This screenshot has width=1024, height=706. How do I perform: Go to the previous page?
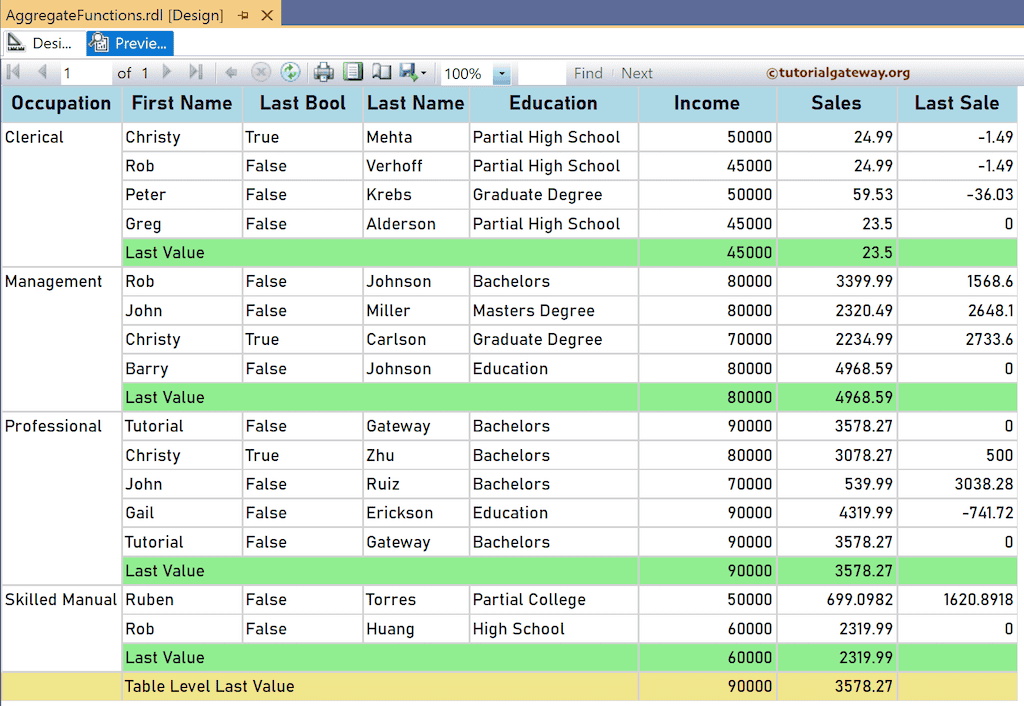click(x=42, y=72)
